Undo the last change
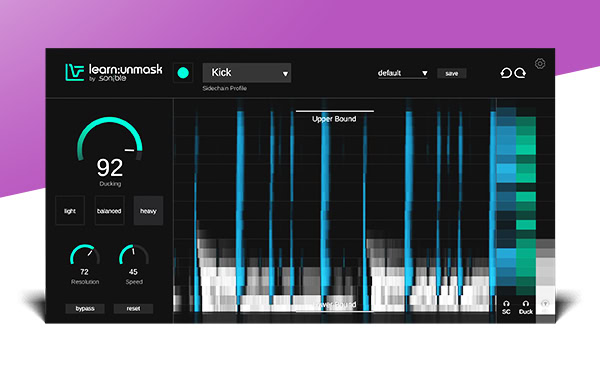 [506, 73]
